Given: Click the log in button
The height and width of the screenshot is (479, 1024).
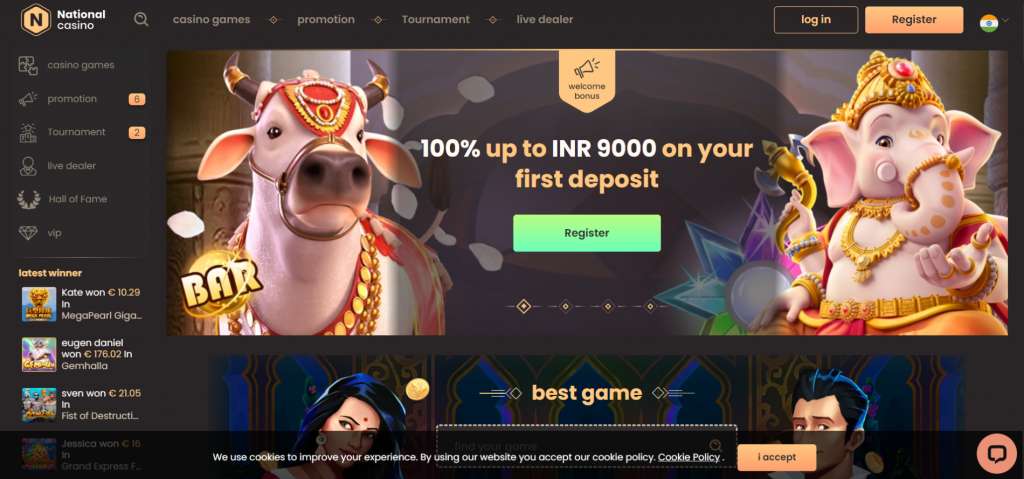Looking at the screenshot, I should coord(816,20).
